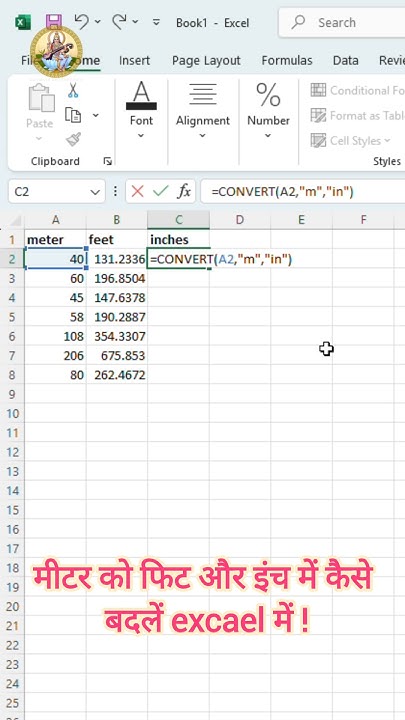This screenshot has height=720, width=405.
Task: Open the Insert tab
Action: [134, 61]
